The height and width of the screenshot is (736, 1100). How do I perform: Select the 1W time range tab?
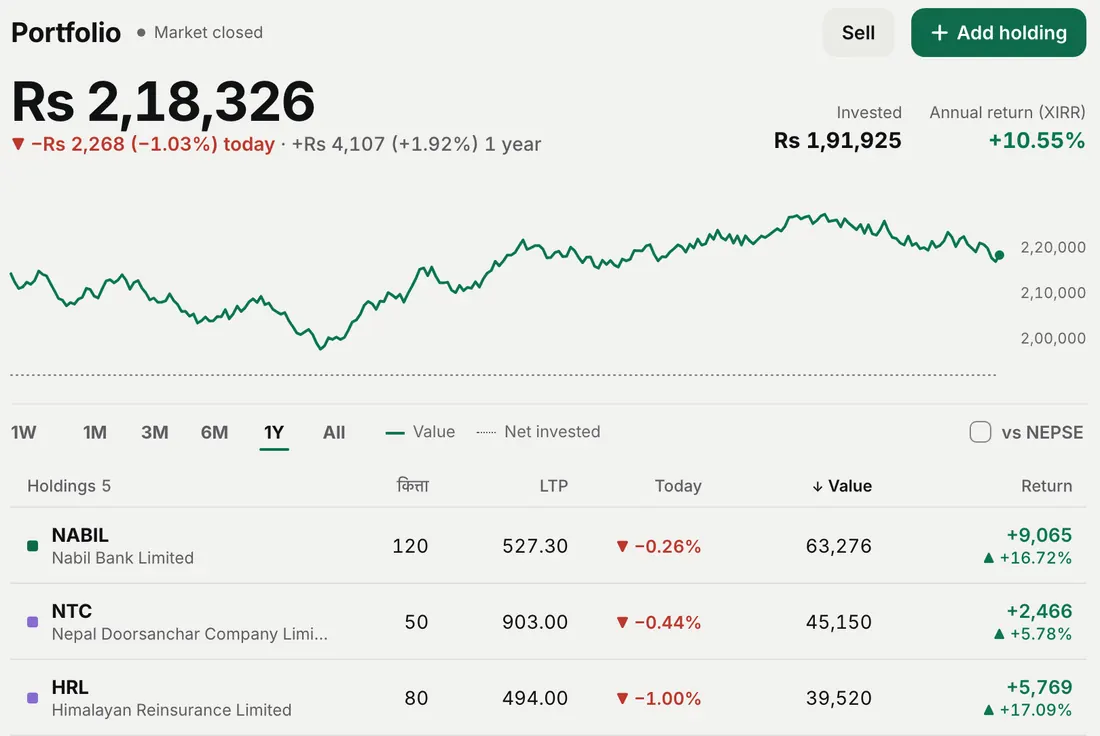point(23,432)
